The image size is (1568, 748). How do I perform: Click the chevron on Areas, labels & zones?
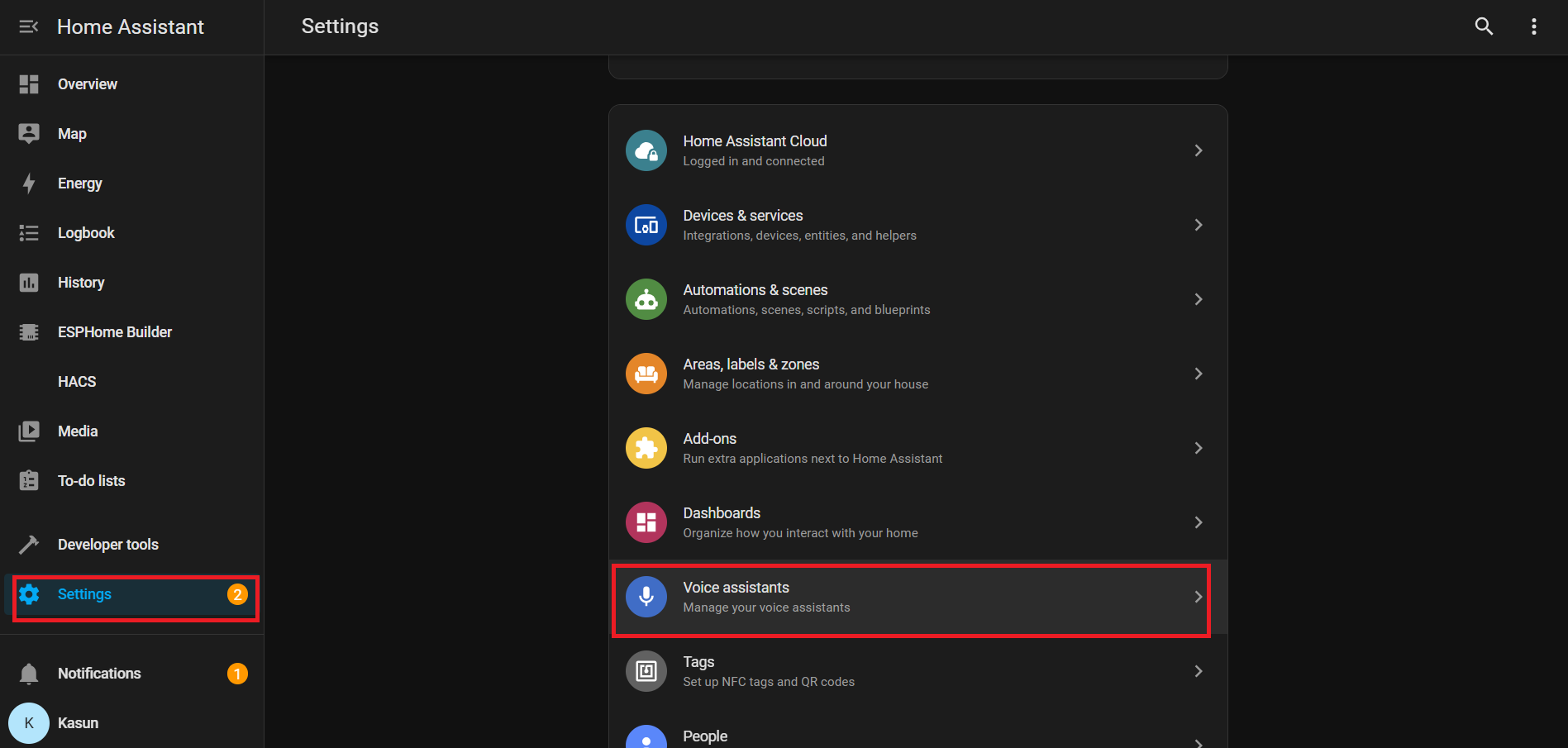1199,374
